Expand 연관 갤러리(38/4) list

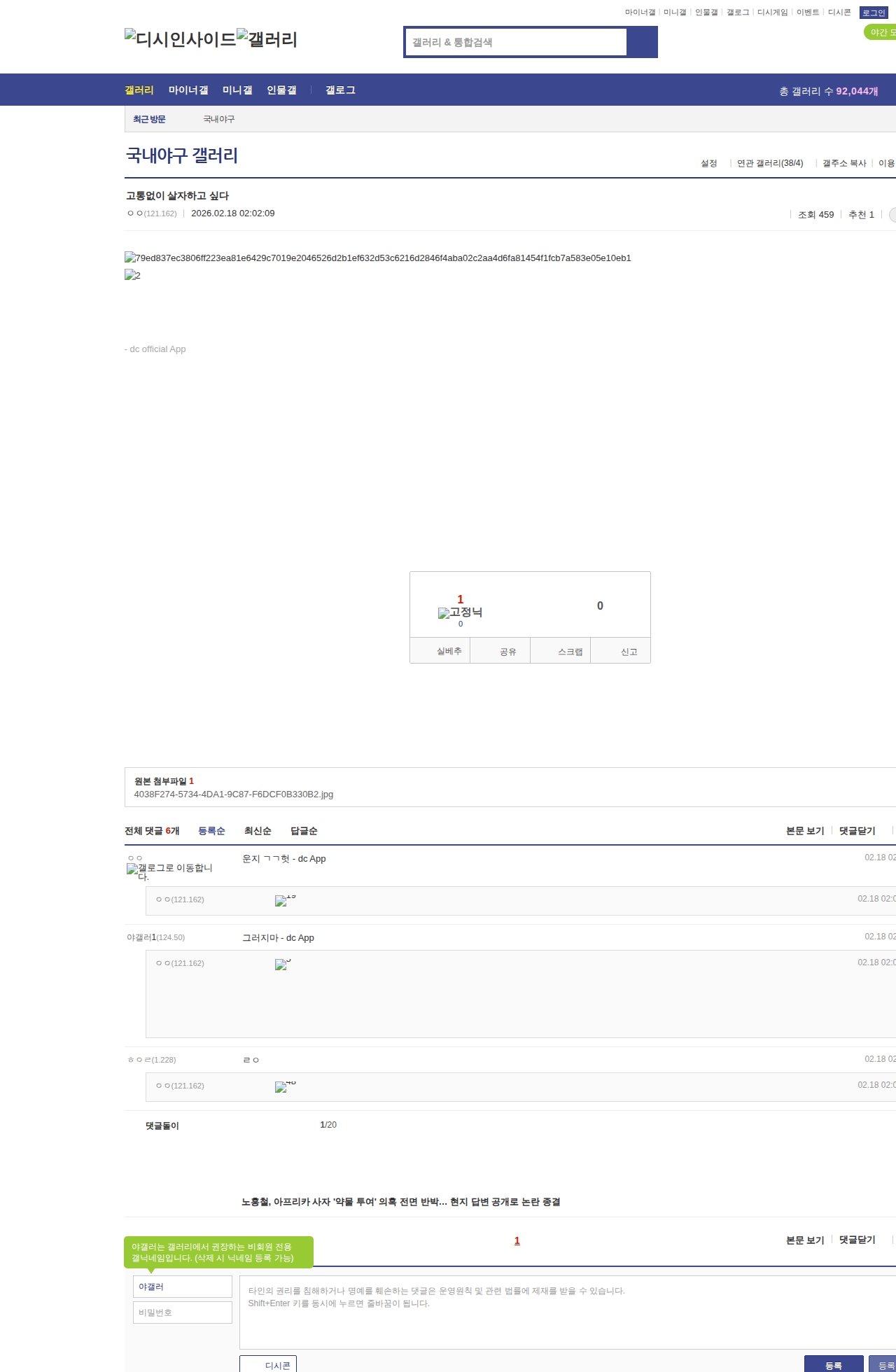770,163
